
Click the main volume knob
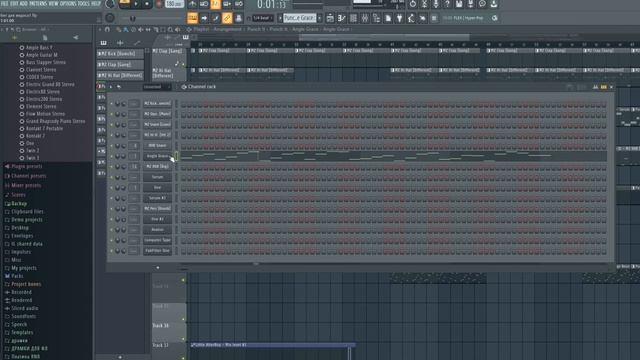click(110, 4)
